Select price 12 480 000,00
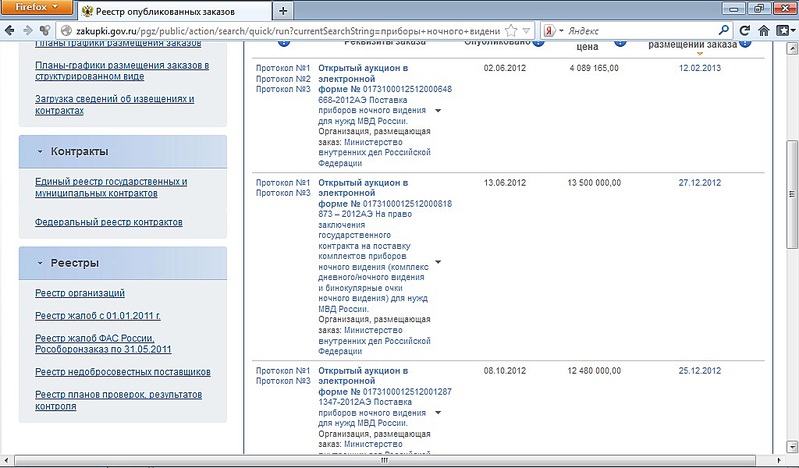The image size is (799, 468). pyautogui.click(x=594, y=371)
